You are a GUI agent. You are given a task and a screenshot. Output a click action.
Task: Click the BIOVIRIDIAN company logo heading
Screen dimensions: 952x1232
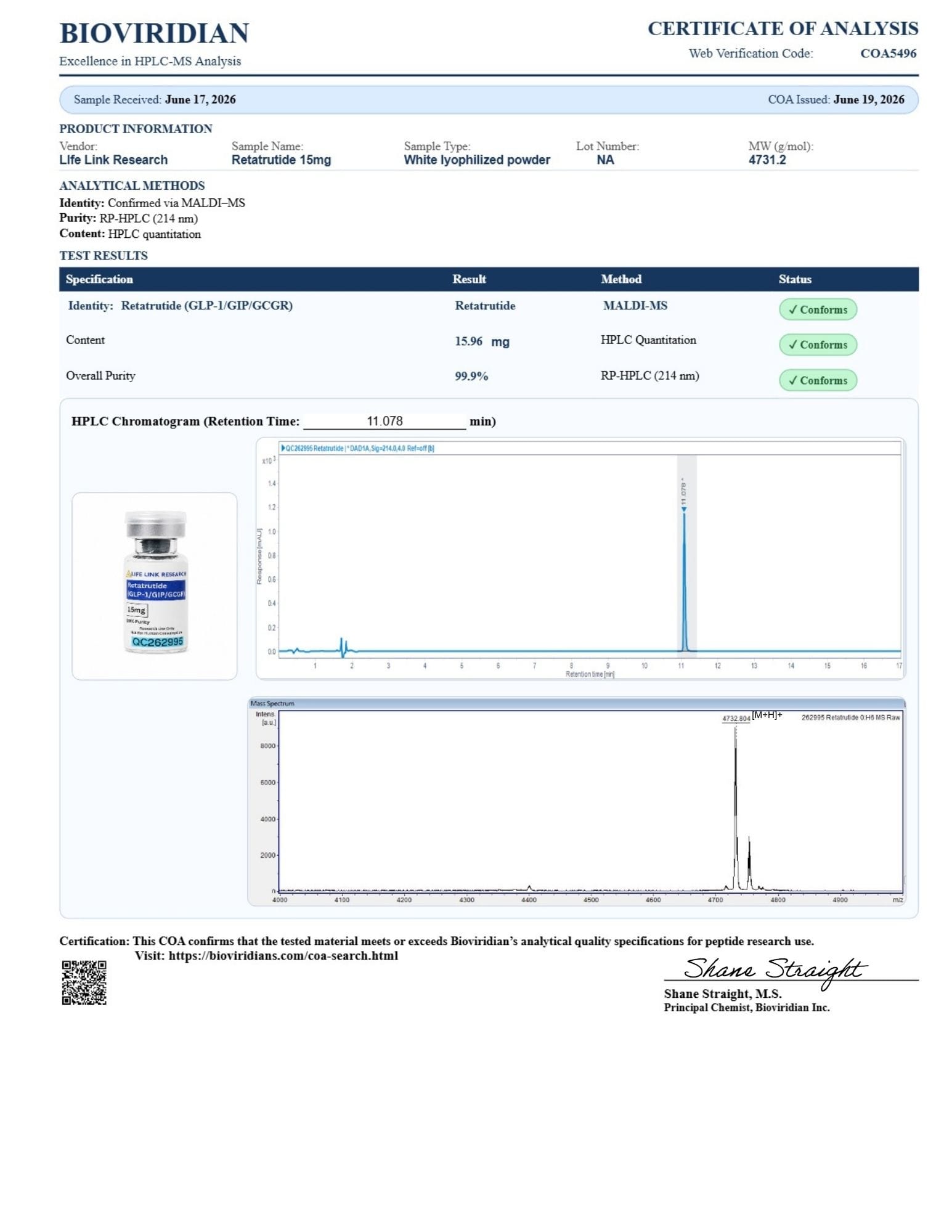[154, 33]
